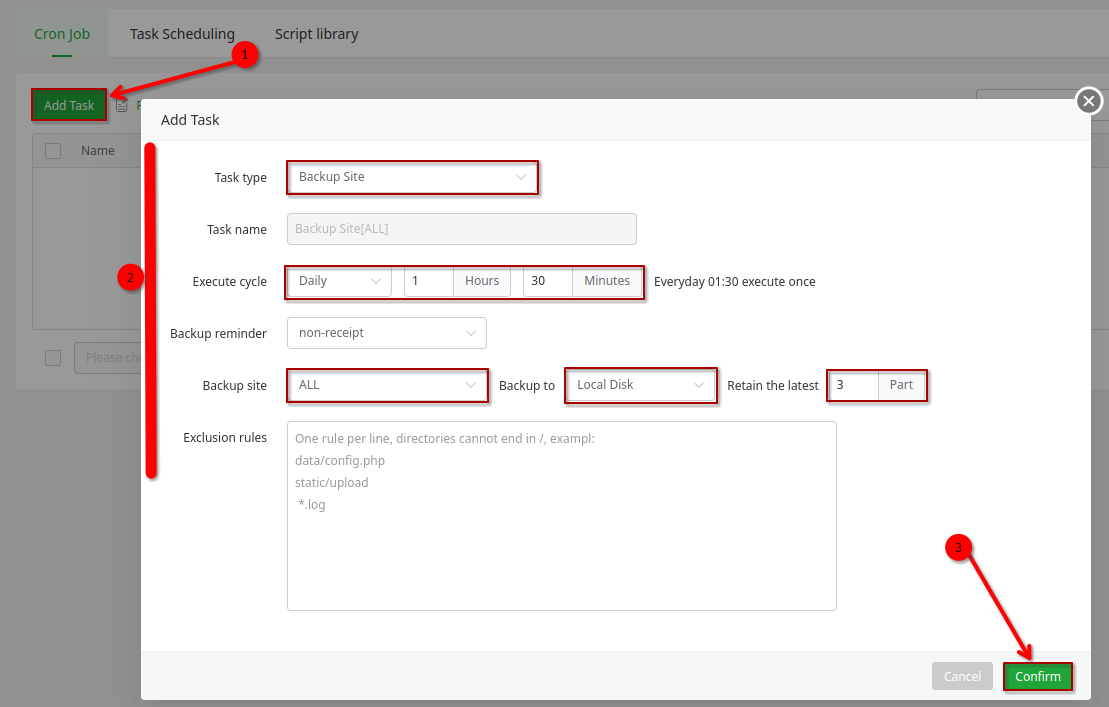This screenshot has width=1109, height=707.
Task: Click the Retain the latest number field
Action: 853,385
